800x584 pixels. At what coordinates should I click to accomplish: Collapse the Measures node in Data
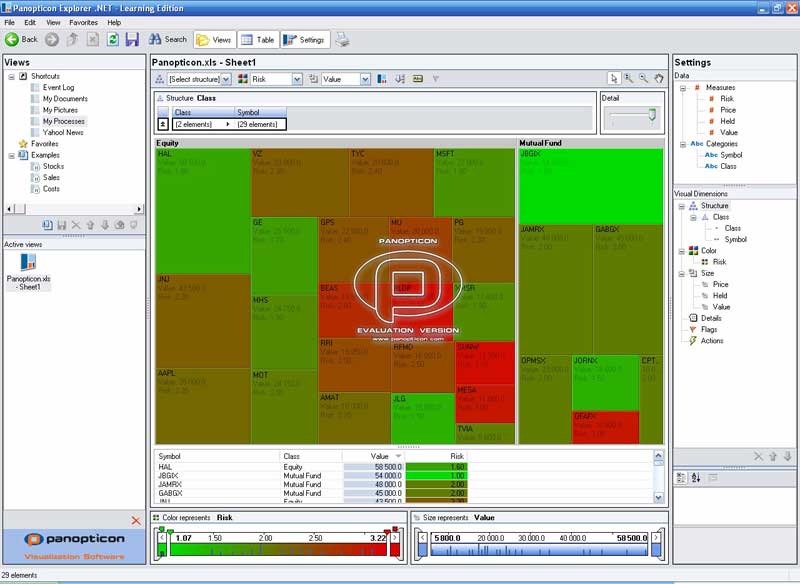(x=683, y=88)
